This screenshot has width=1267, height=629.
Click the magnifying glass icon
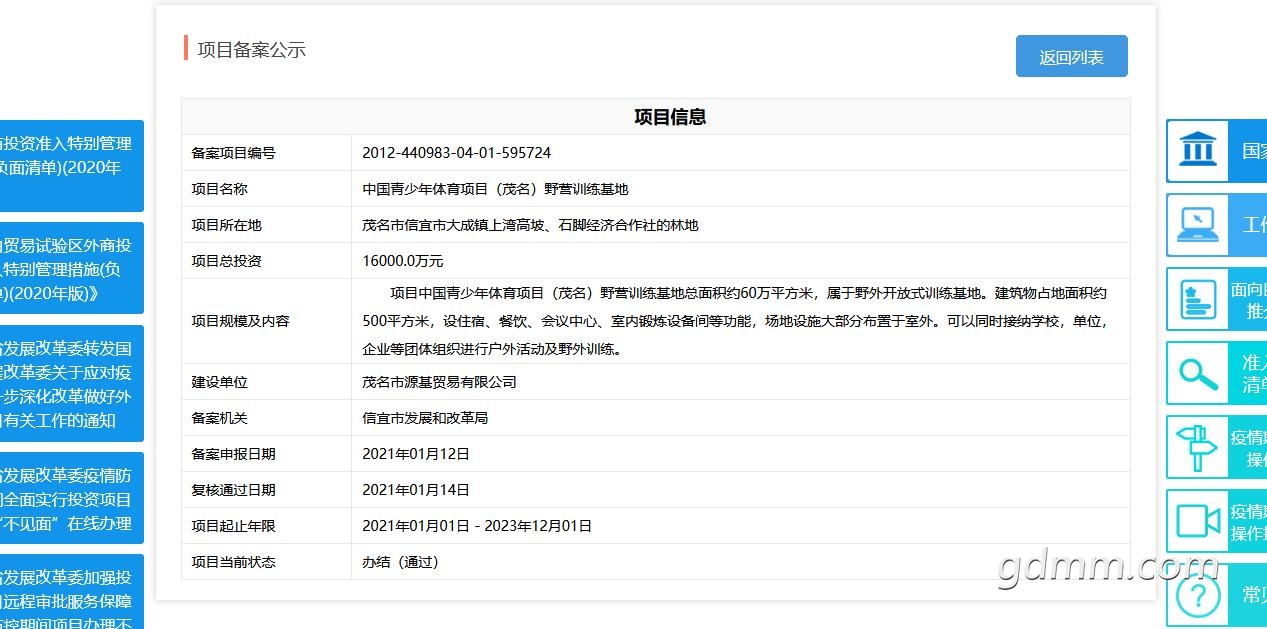(1196, 373)
